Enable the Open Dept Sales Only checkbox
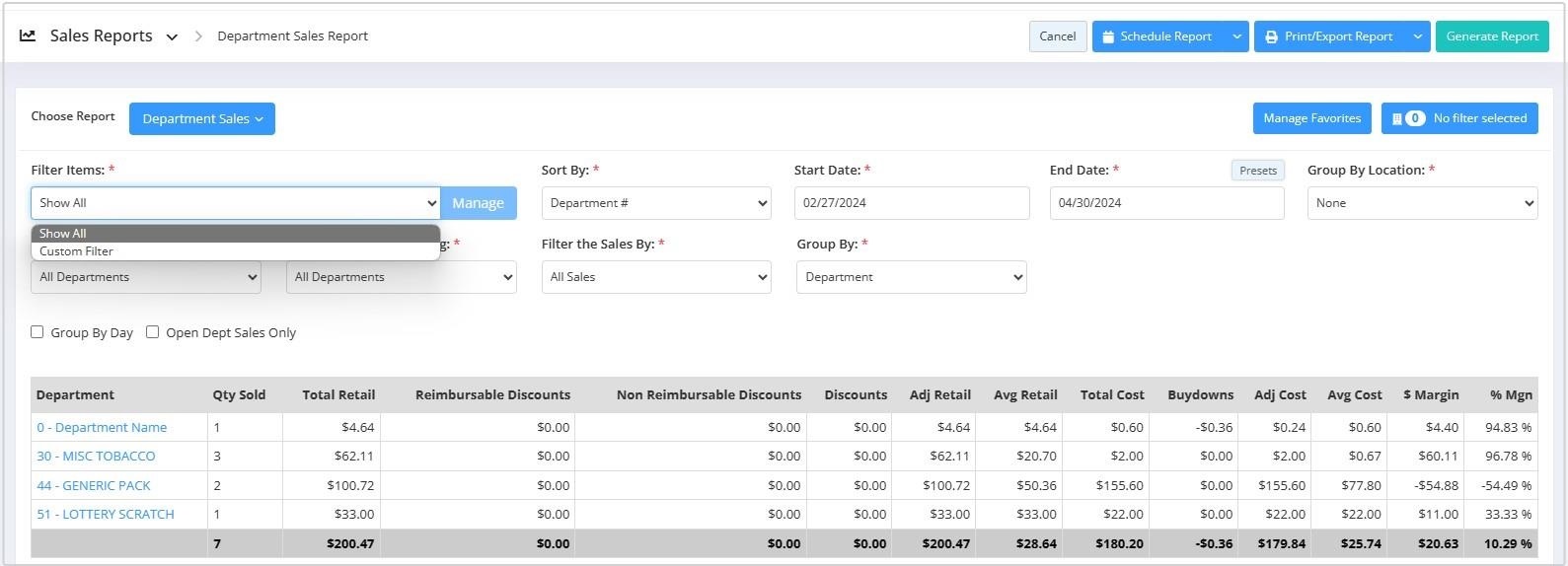Screen dimensions: 1568x566 coord(153,332)
